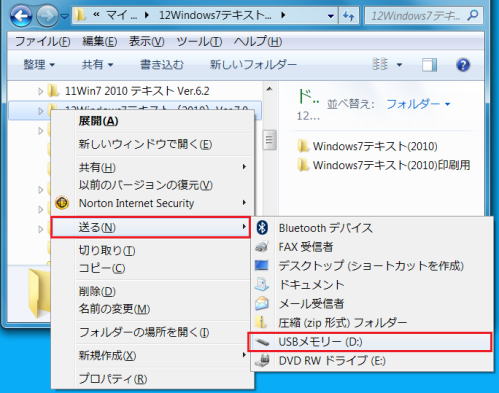Open the ツール(T) menu
Image resolution: width=499 pixels, height=393 pixels.
(199, 42)
